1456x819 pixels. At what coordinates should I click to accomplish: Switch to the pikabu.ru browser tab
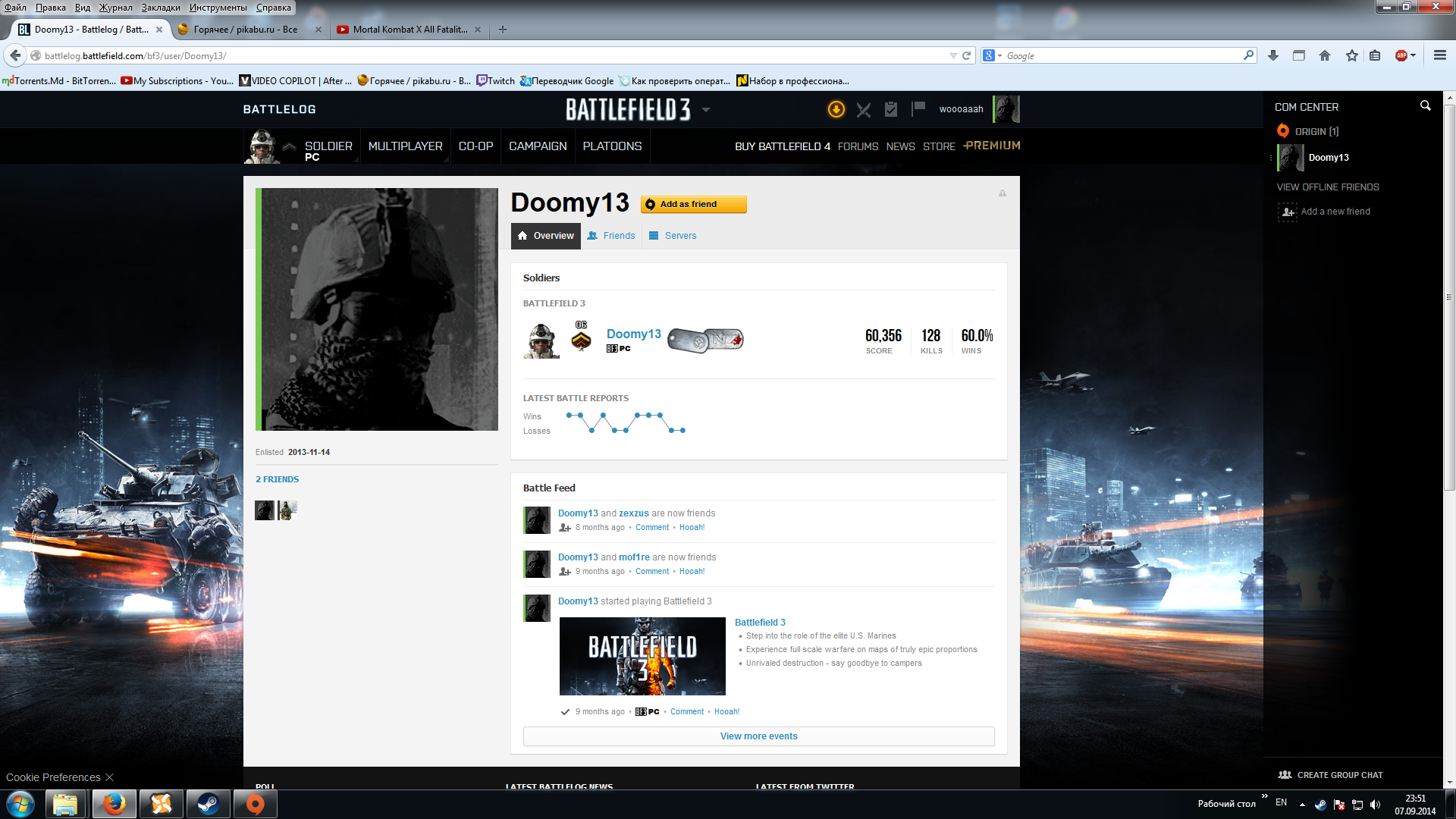point(246,30)
